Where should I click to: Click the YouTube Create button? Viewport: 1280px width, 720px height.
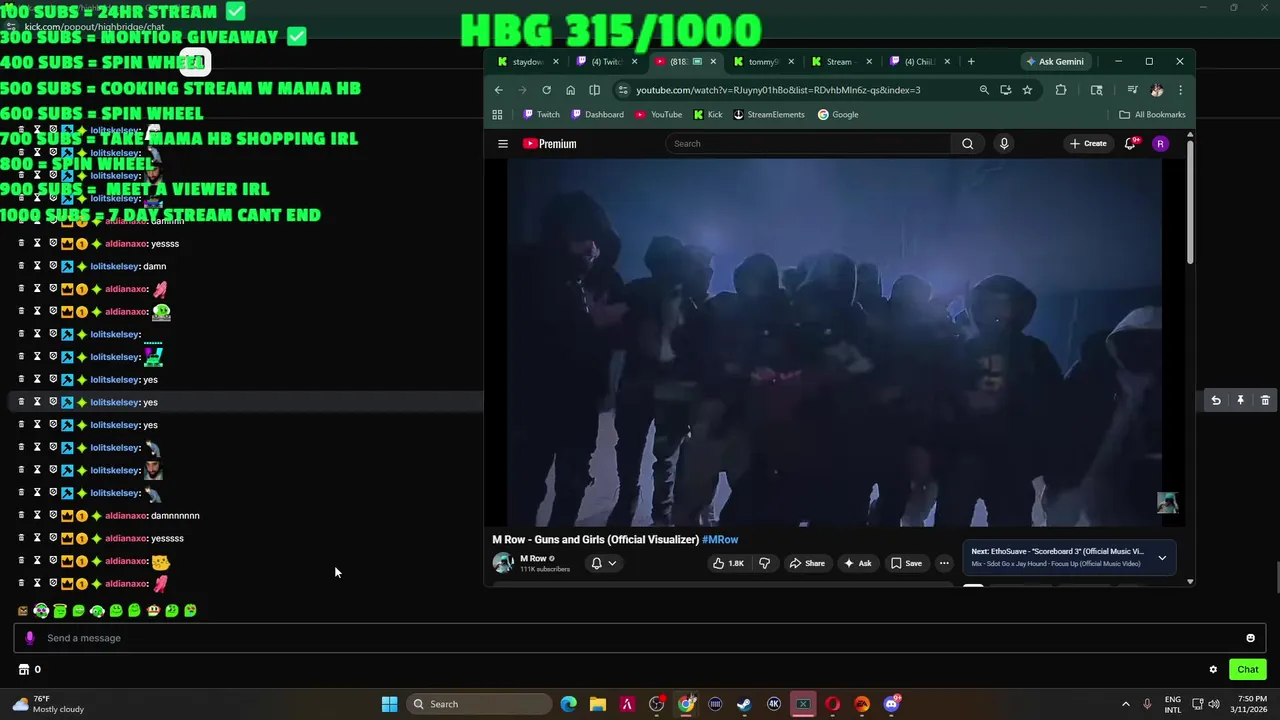click(x=1088, y=144)
